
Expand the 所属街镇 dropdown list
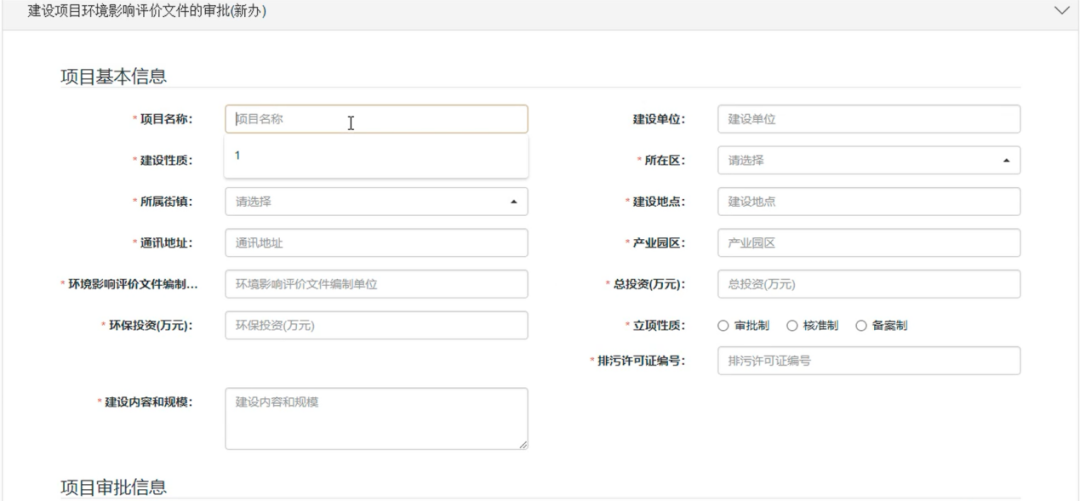[376, 201]
